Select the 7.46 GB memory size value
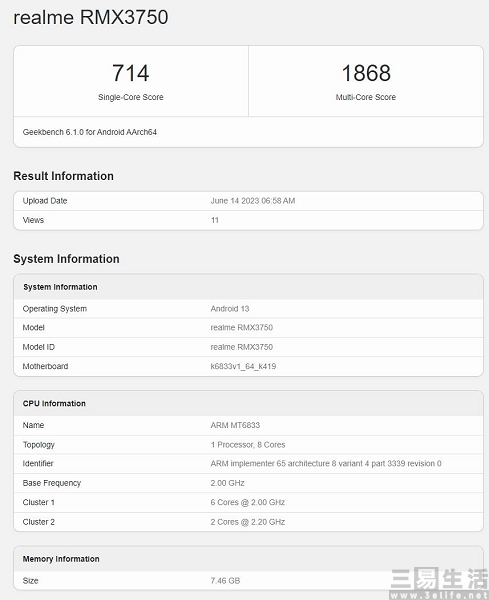 click(x=225, y=581)
